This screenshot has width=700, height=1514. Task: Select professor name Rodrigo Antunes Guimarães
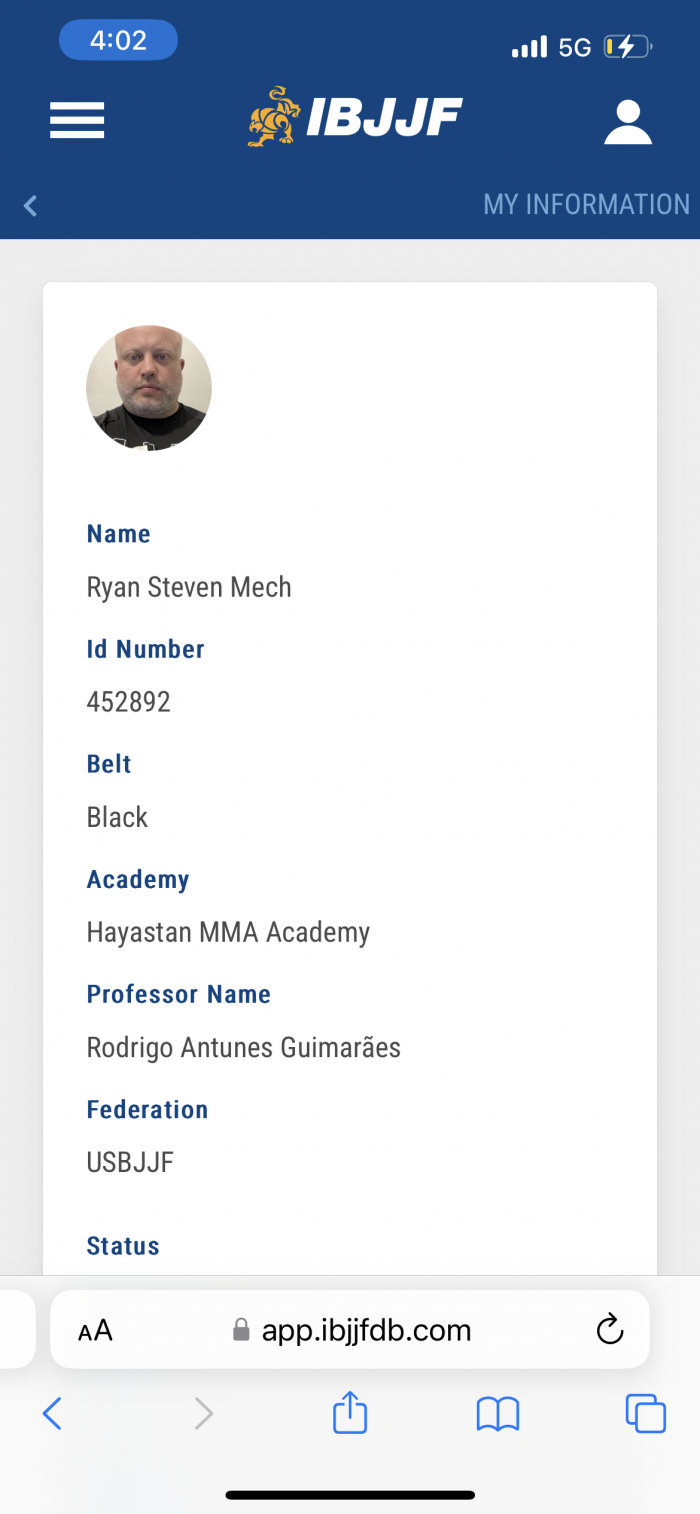click(x=243, y=1047)
